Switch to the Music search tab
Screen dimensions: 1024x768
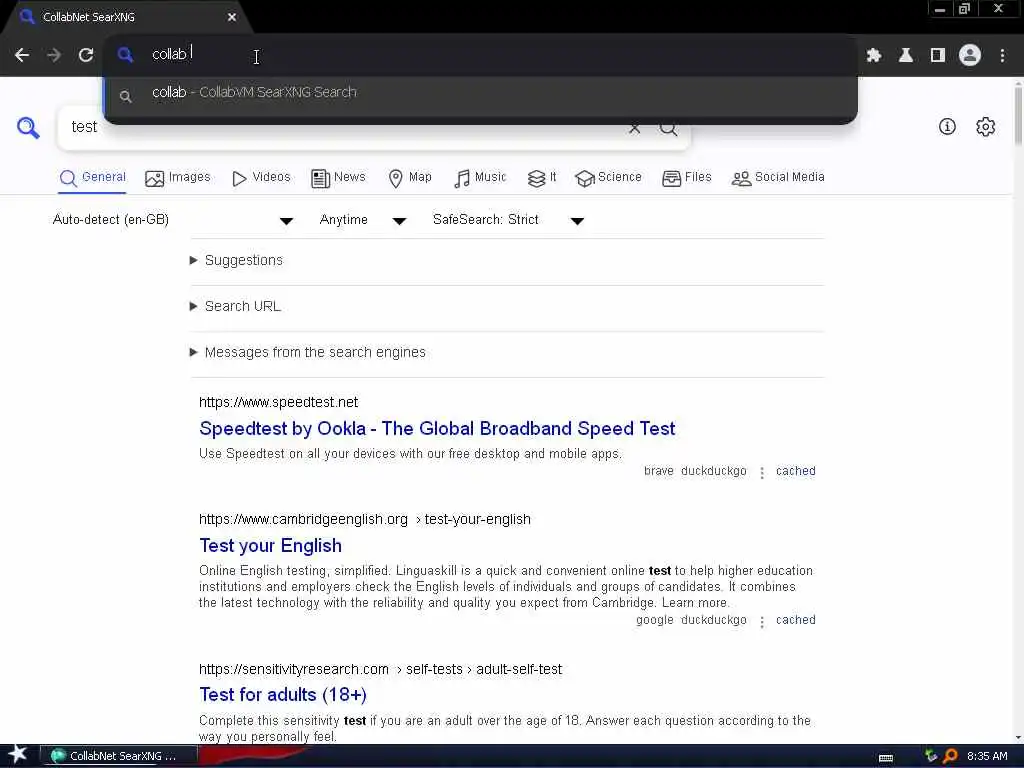tap(480, 178)
